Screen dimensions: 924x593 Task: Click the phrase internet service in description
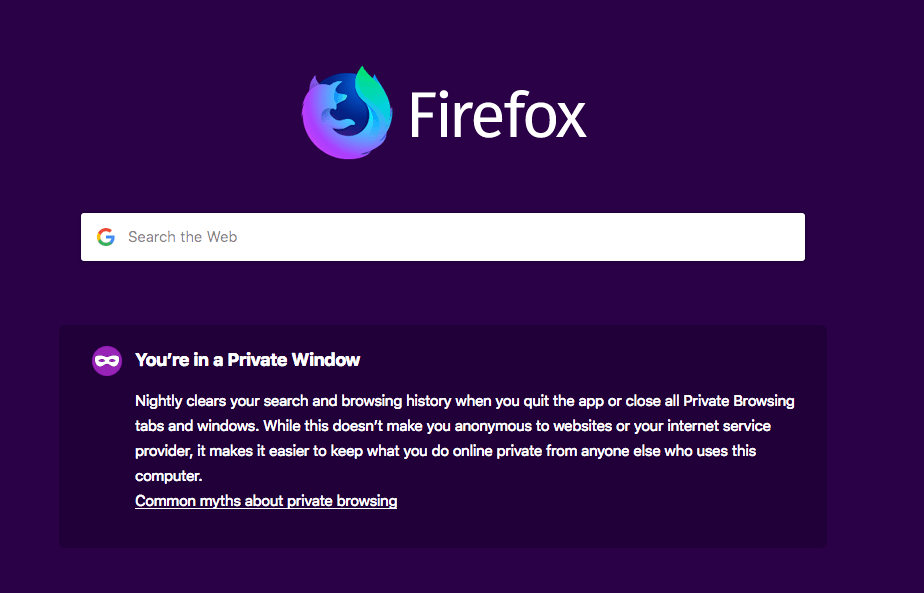(x=714, y=426)
